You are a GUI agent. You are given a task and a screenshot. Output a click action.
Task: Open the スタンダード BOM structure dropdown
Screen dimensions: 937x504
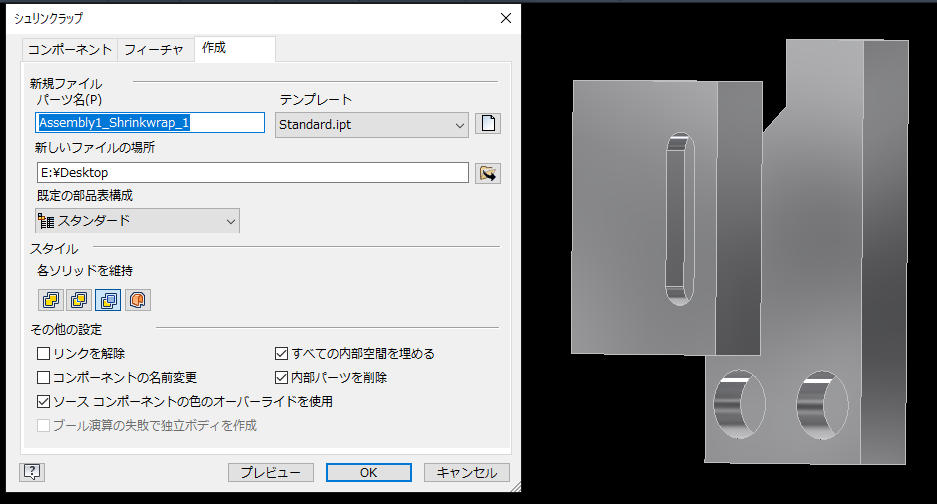[137, 221]
